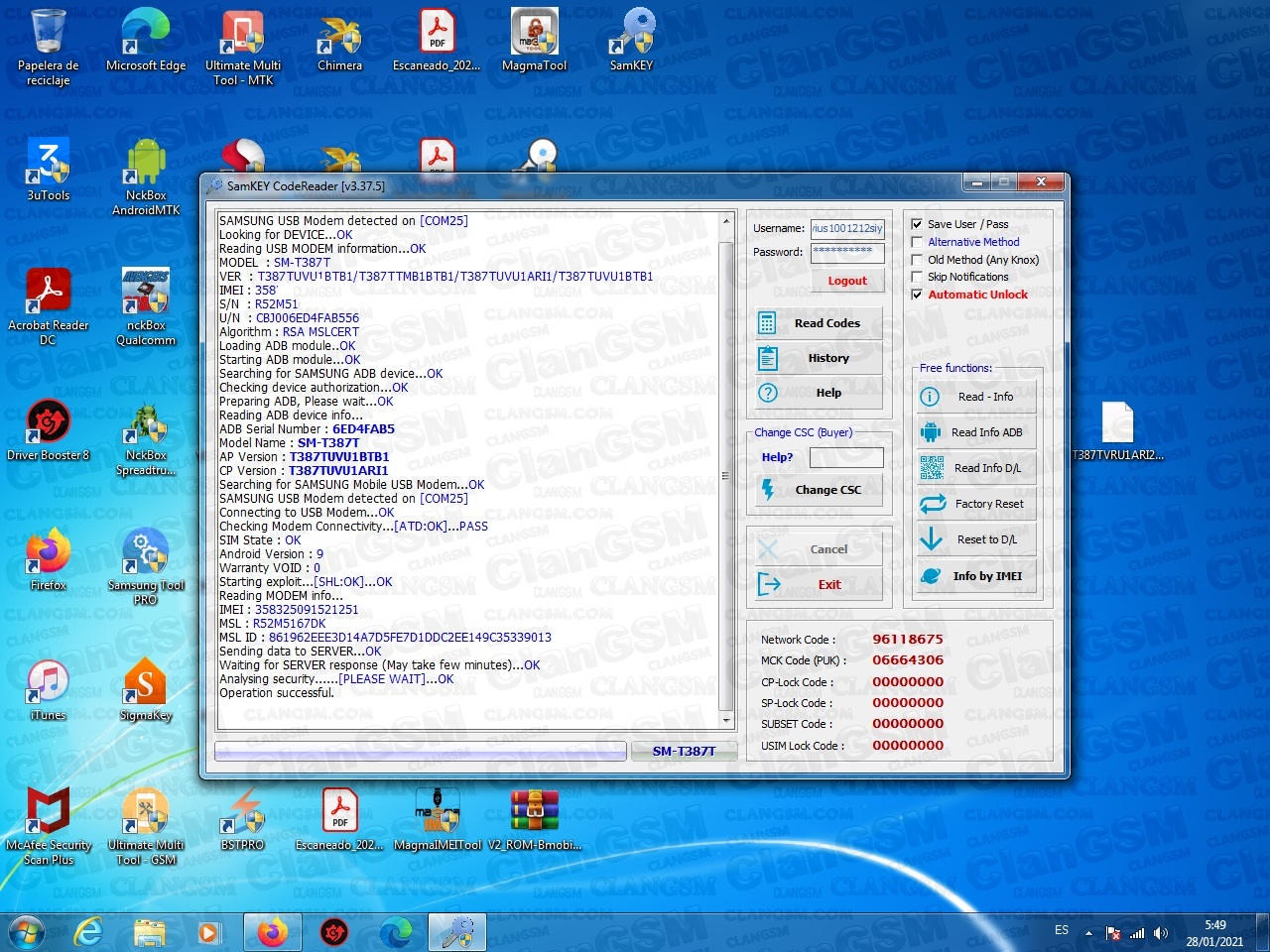Launch Driver Booster 8 desktop icon

point(48,429)
